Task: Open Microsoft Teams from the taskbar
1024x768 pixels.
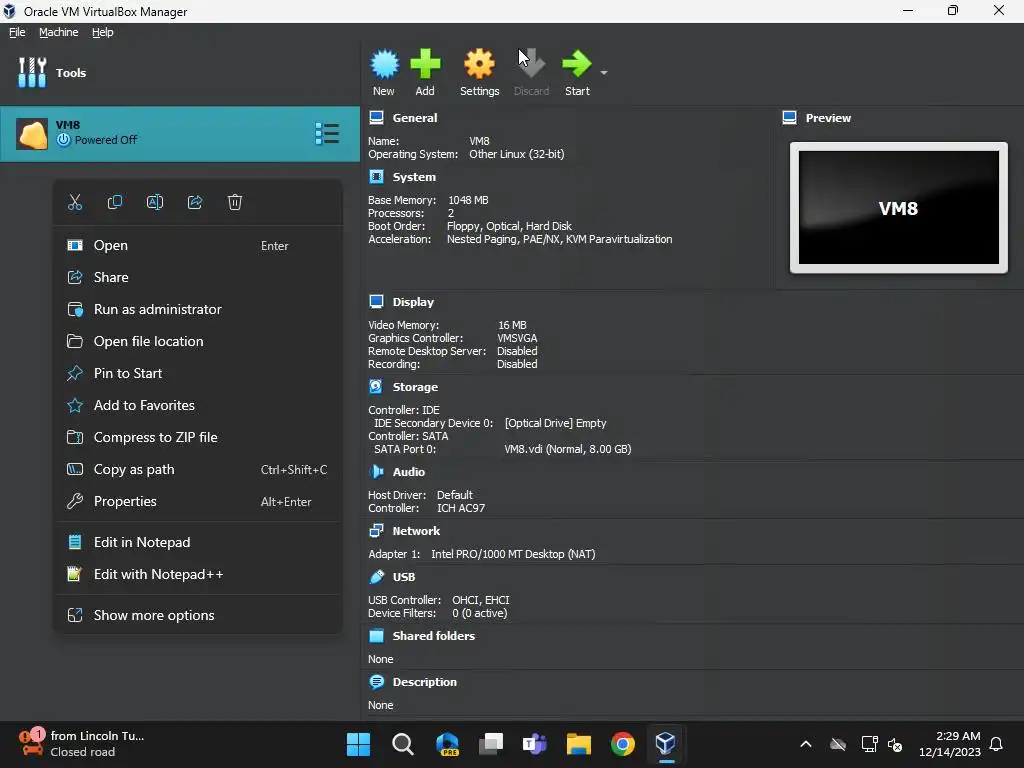Action: click(x=534, y=744)
